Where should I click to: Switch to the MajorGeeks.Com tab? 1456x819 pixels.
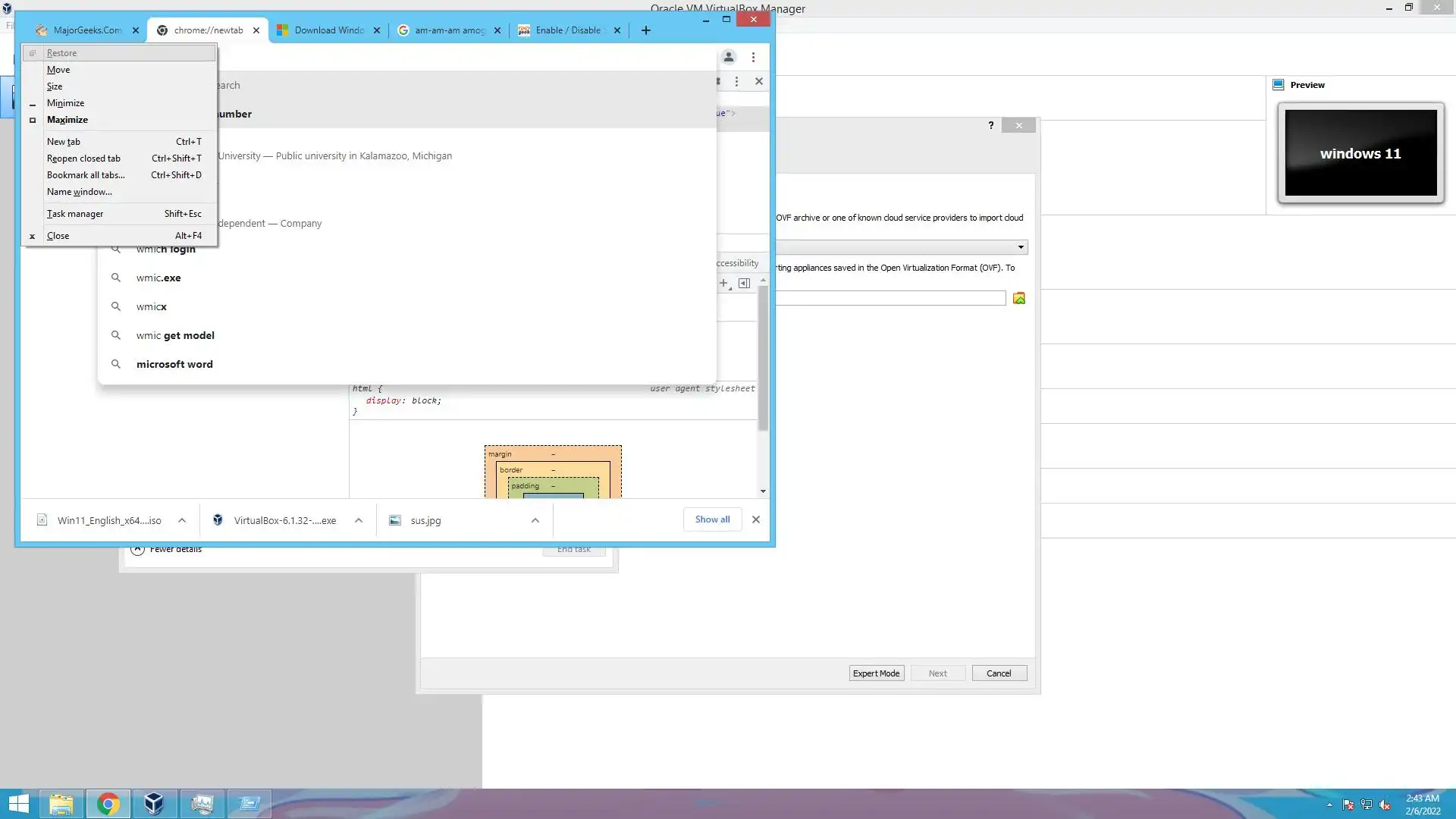87,30
